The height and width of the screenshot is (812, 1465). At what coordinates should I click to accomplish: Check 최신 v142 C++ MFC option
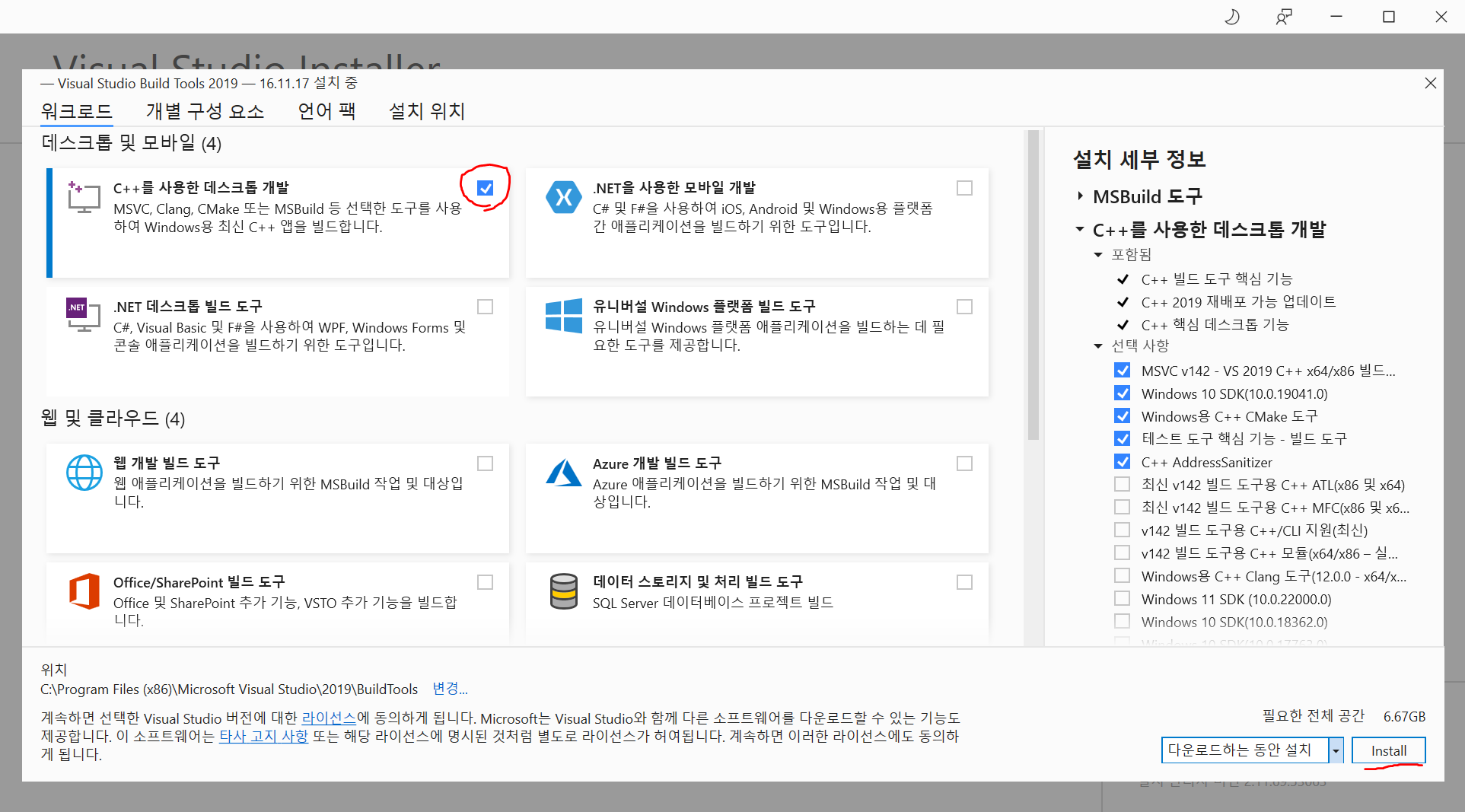coord(1122,507)
